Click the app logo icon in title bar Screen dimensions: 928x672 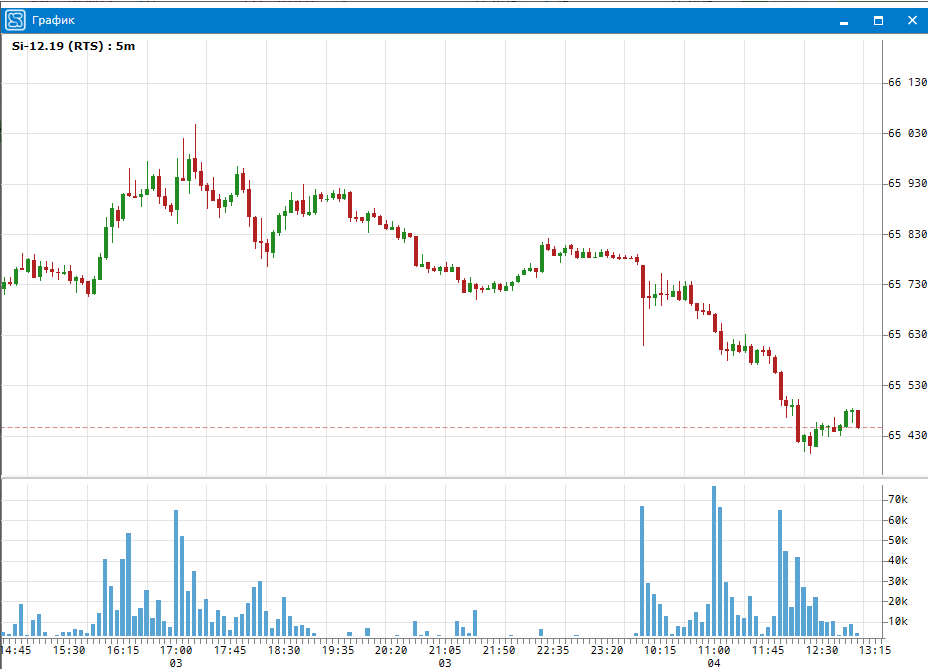pos(15,20)
